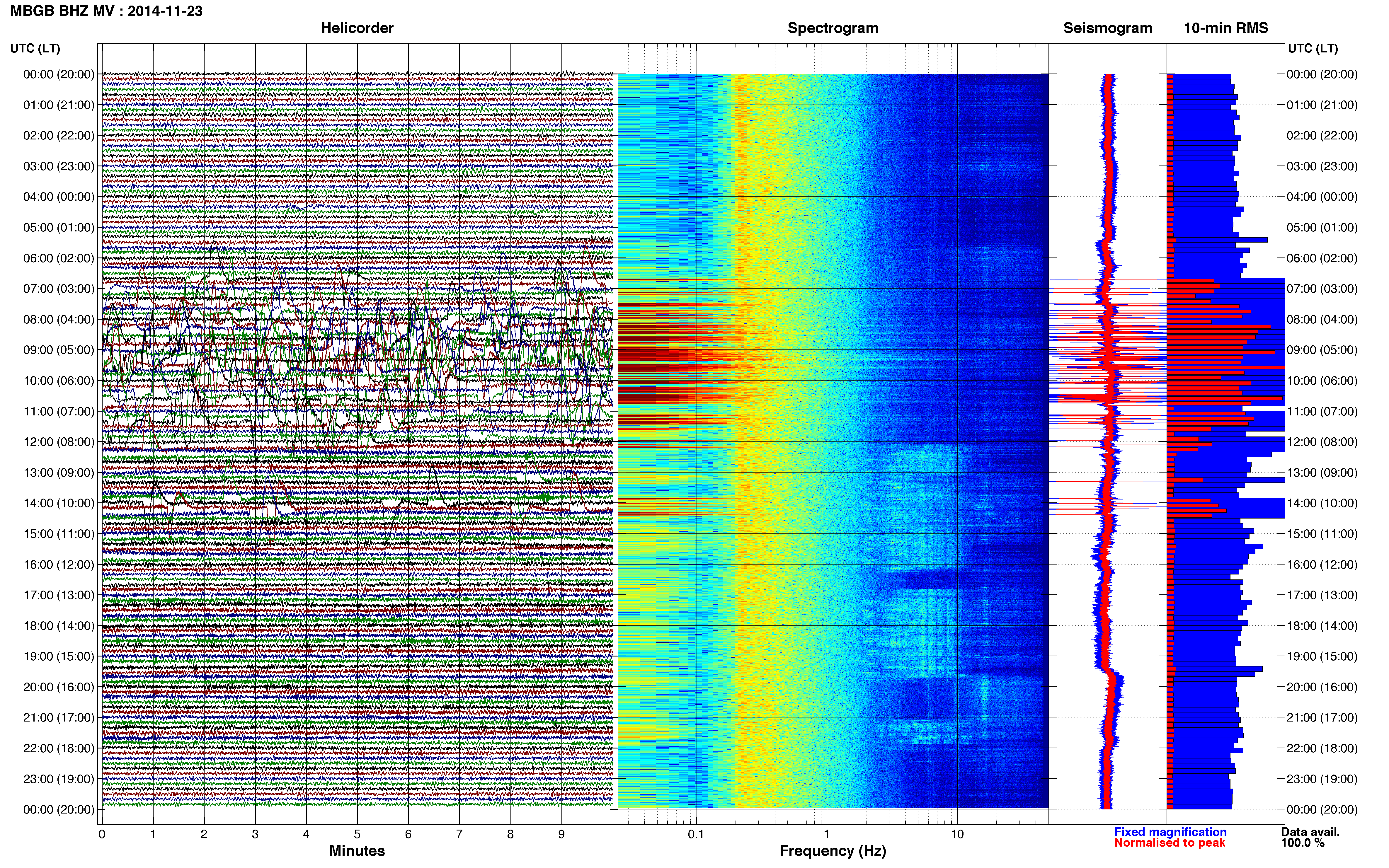
Task: Click '22:00 (18:00)' on the RMS-side time axis
Action: 1322,748
